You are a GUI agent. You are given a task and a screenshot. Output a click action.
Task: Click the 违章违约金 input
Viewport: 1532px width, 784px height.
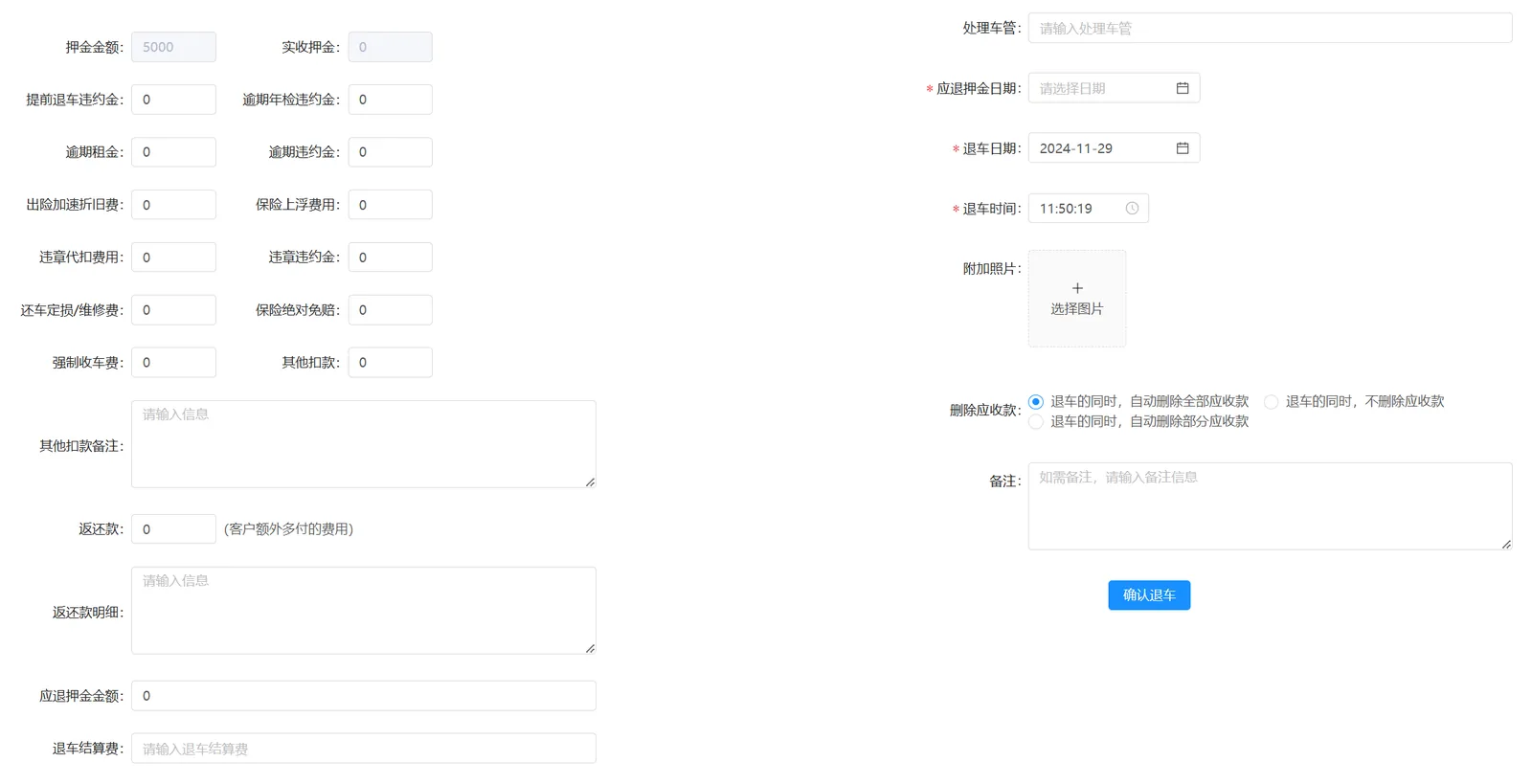[x=390, y=258]
